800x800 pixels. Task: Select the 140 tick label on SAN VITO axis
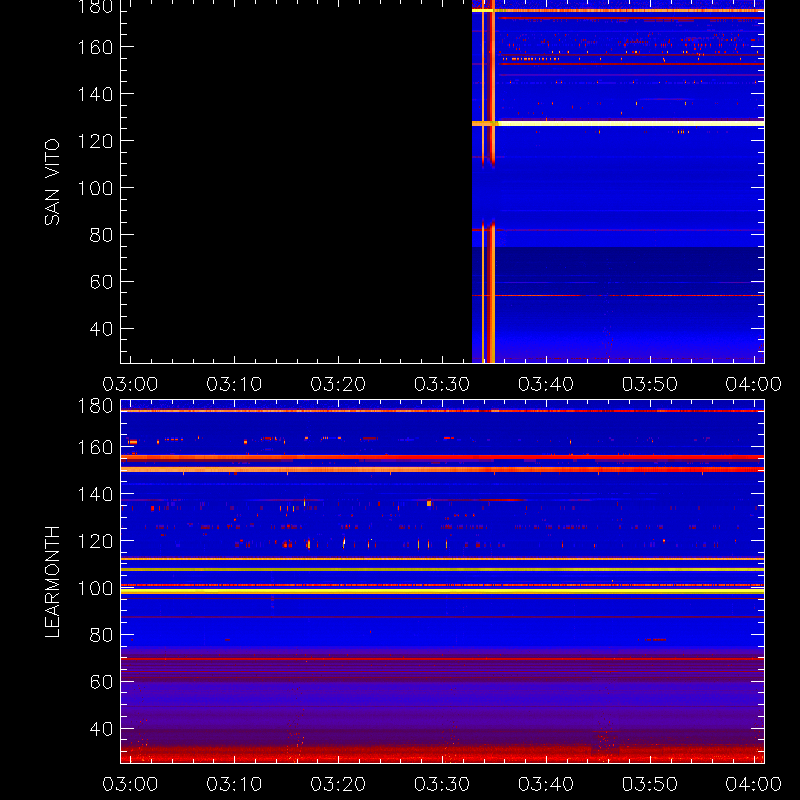pyautogui.click(x=95, y=94)
